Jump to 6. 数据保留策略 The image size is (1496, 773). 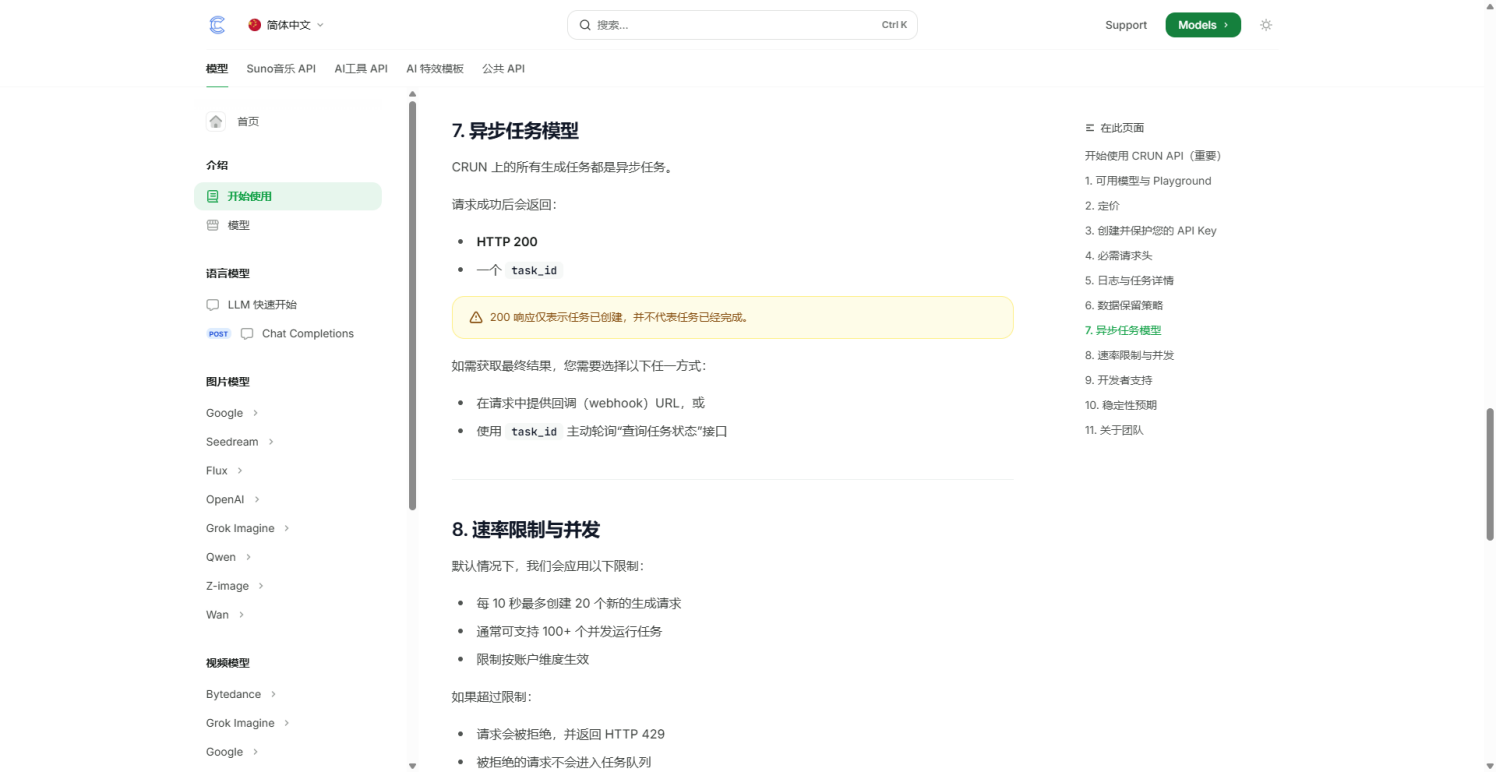[x=1124, y=306]
